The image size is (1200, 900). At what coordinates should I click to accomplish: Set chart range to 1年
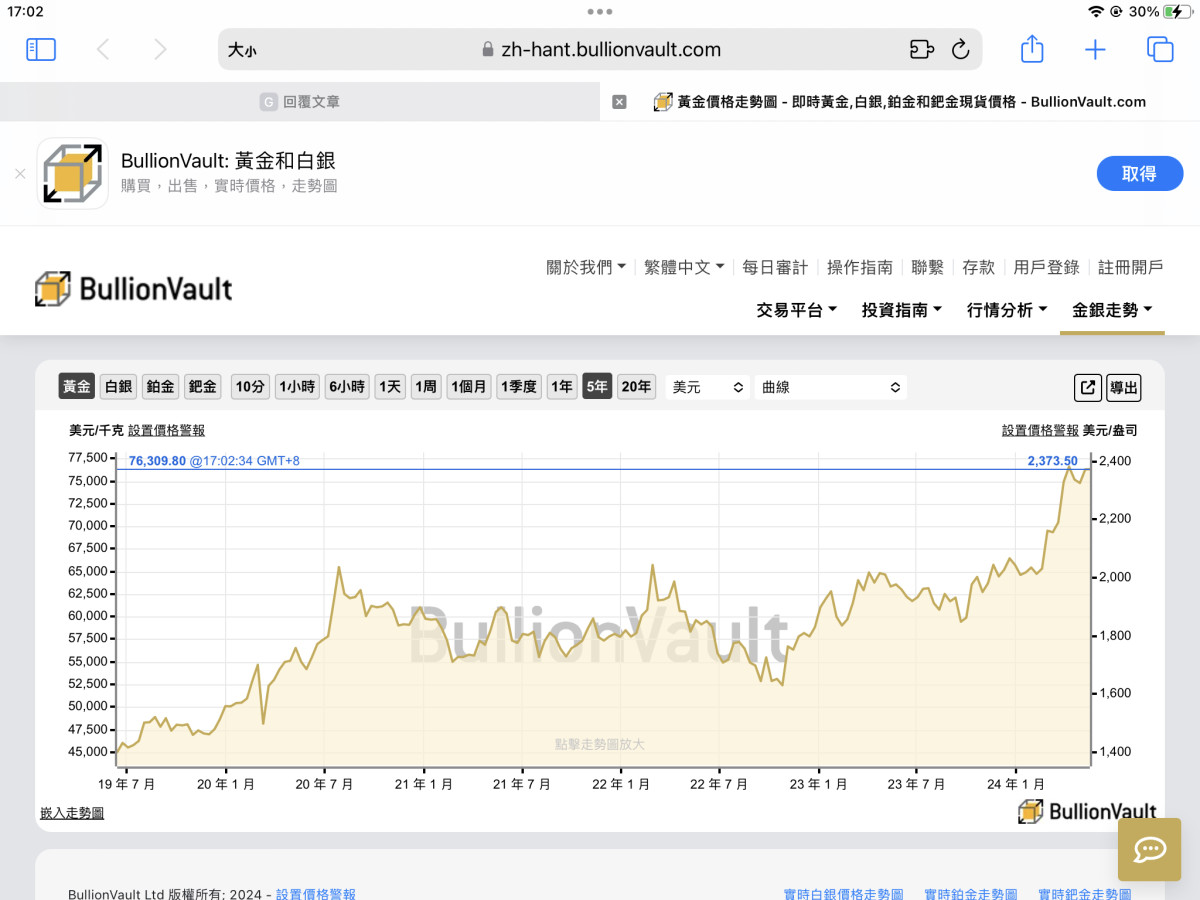(562, 387)
